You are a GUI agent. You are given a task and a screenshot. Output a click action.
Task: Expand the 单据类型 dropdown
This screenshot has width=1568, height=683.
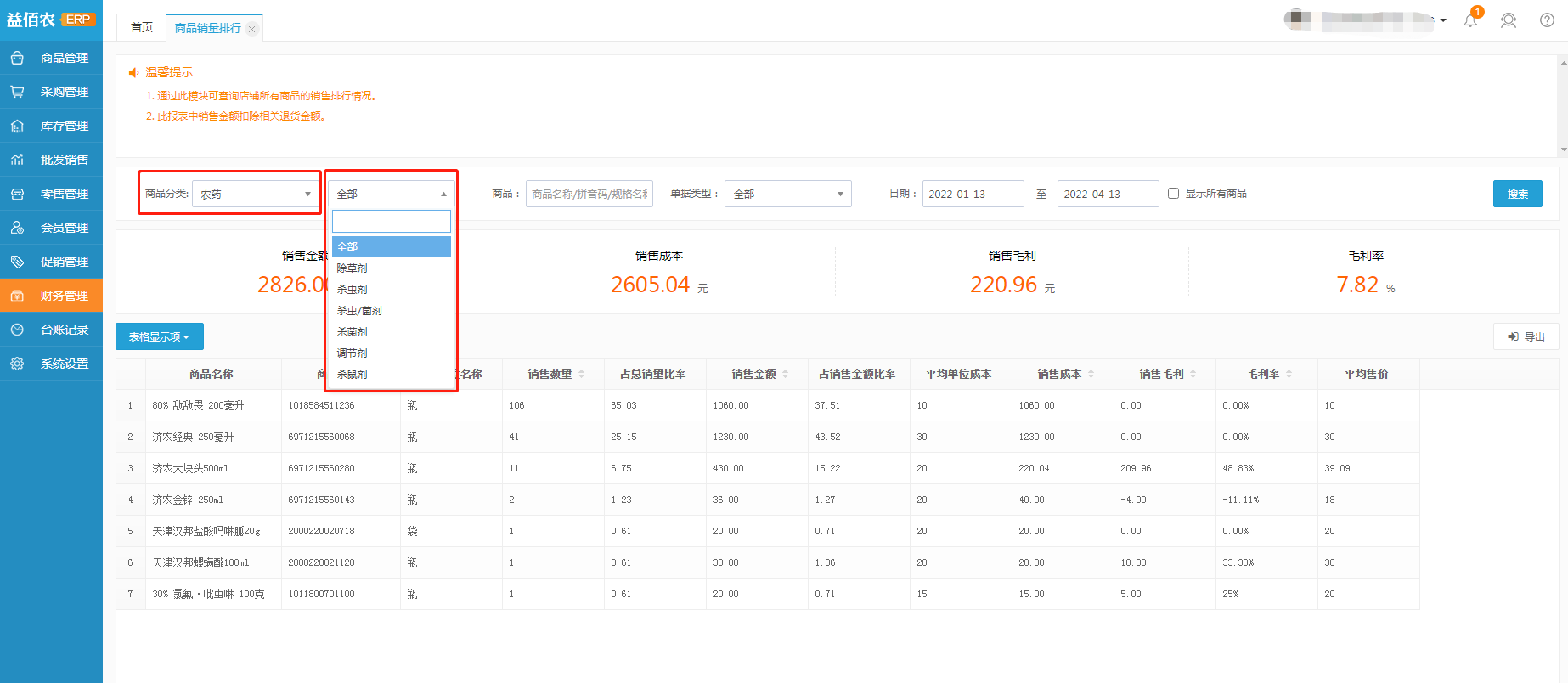[787, 194]
